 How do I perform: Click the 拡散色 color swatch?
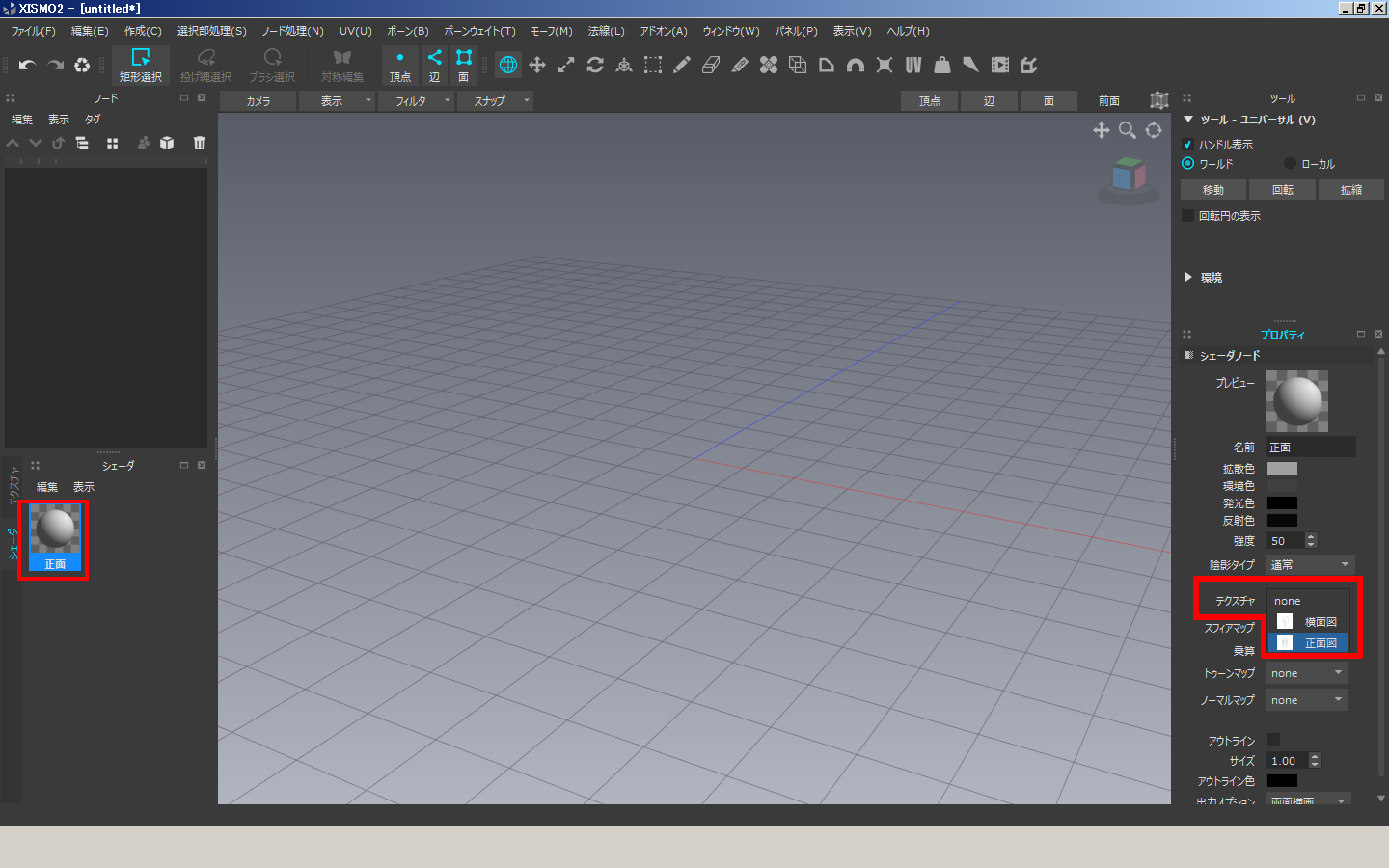1282,469
